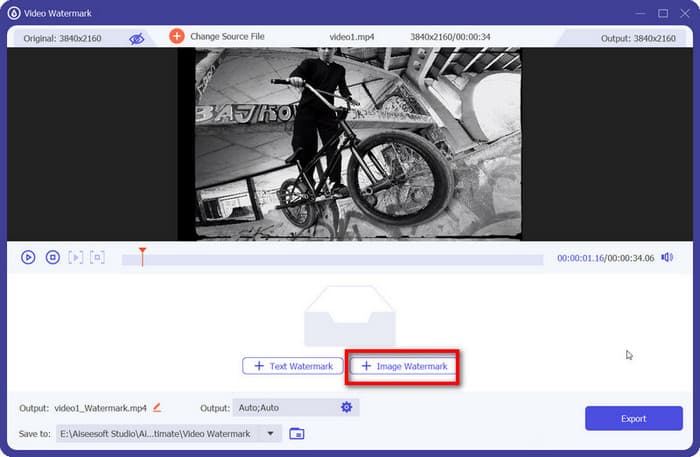Mute the volume speaker icon
This screenshot has height=457, width=700.
point(667,258)
